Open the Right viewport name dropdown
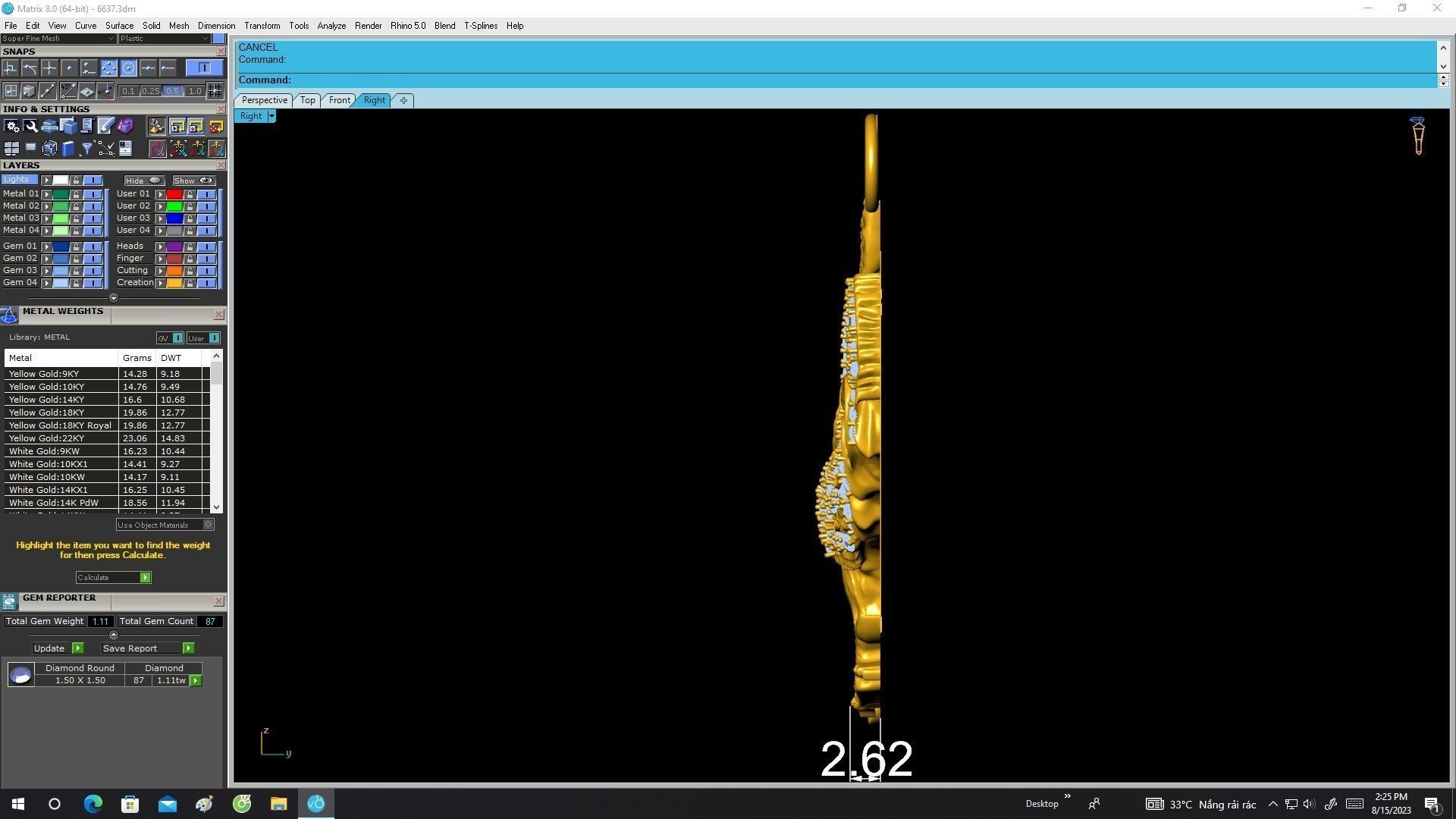Screen dimensions: 1456x819 click(x=271, y=116)
